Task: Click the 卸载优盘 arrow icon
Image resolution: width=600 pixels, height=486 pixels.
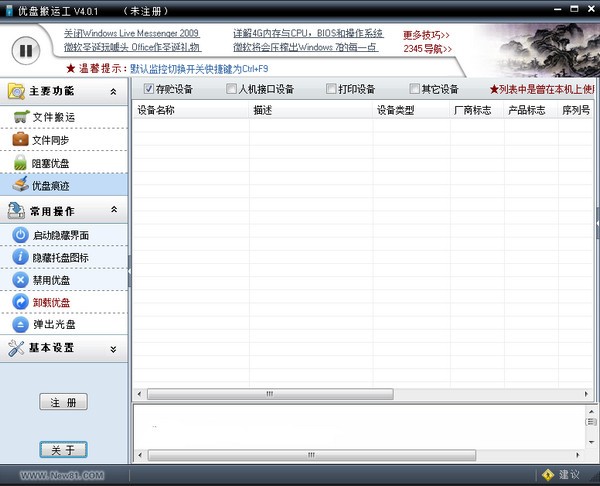Action: point(21,302)
